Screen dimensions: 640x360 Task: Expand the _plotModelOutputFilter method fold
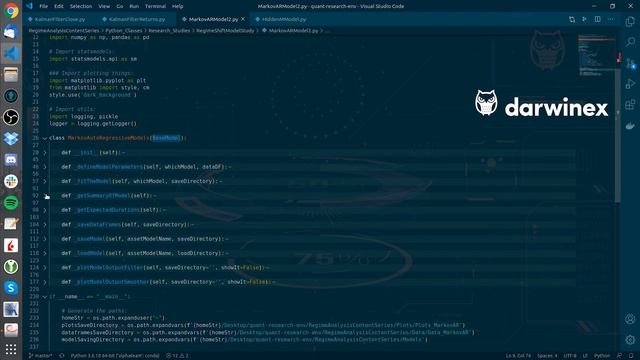click(45, 268)
